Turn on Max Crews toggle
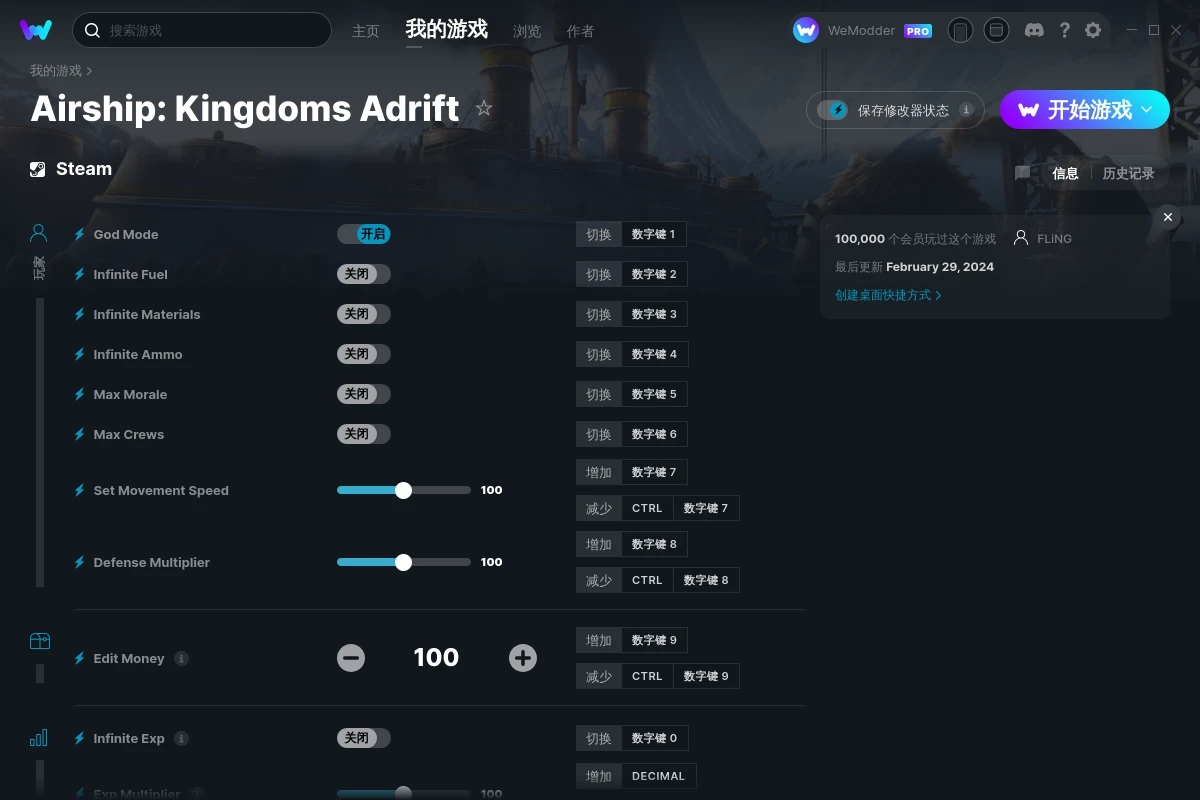Viewport: 1200px width, 800px height. pos(364,434)
